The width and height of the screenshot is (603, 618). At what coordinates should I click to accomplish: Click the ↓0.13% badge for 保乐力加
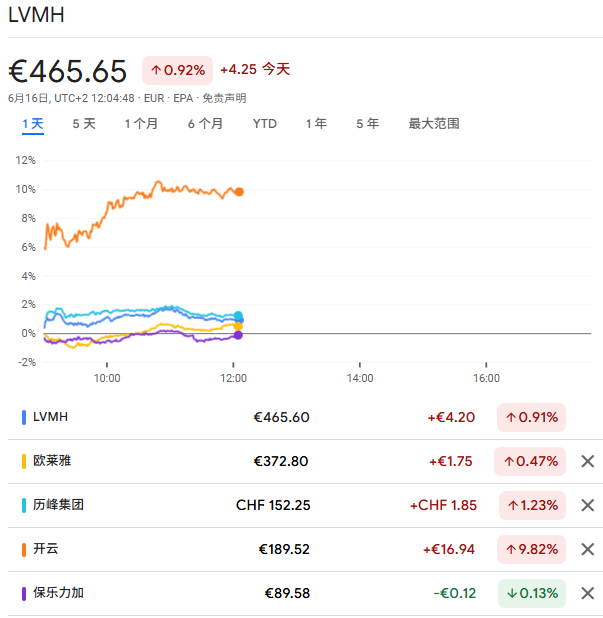click(532, 593)
